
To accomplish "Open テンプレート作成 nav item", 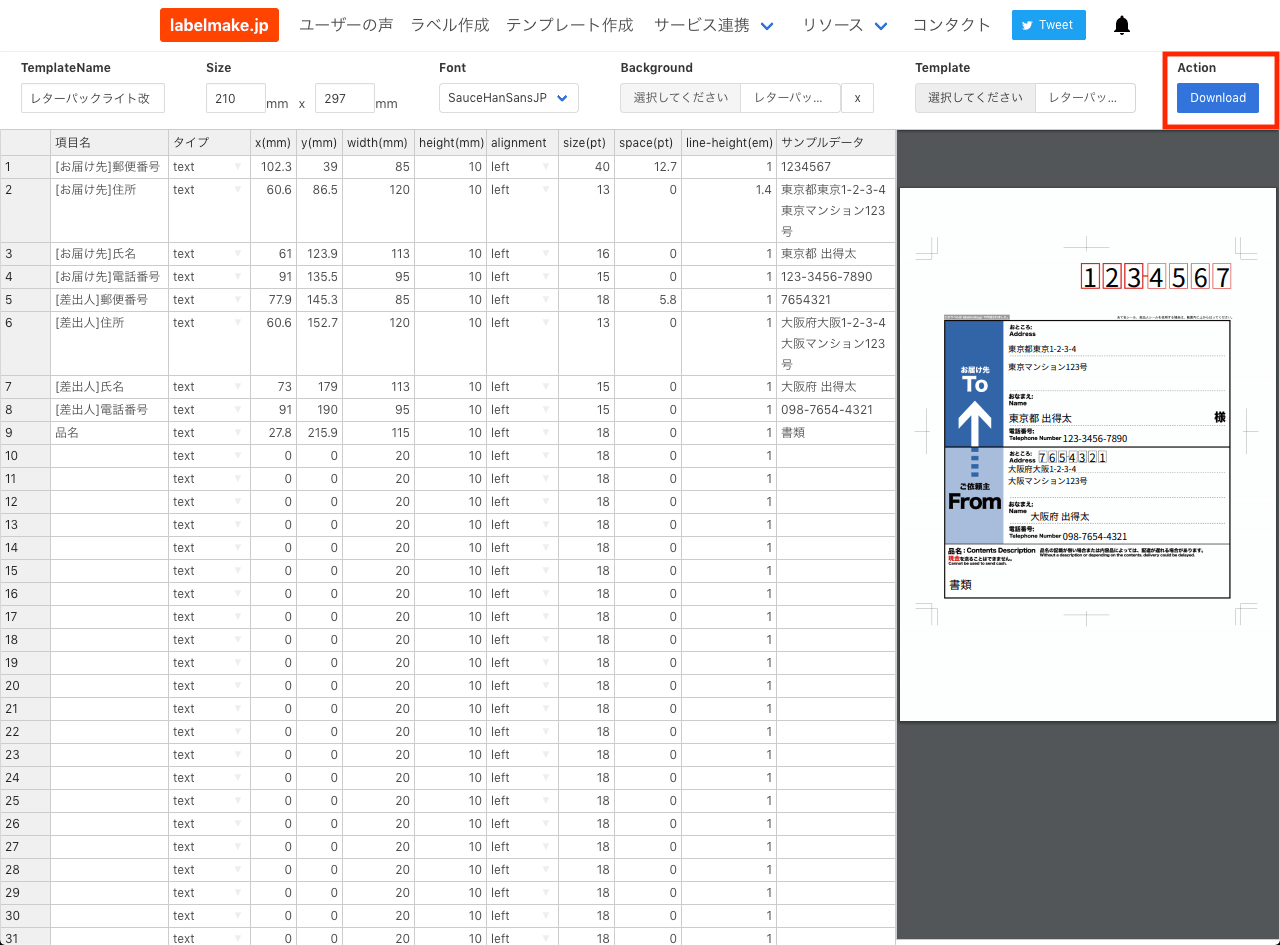I will coord(570,26).
